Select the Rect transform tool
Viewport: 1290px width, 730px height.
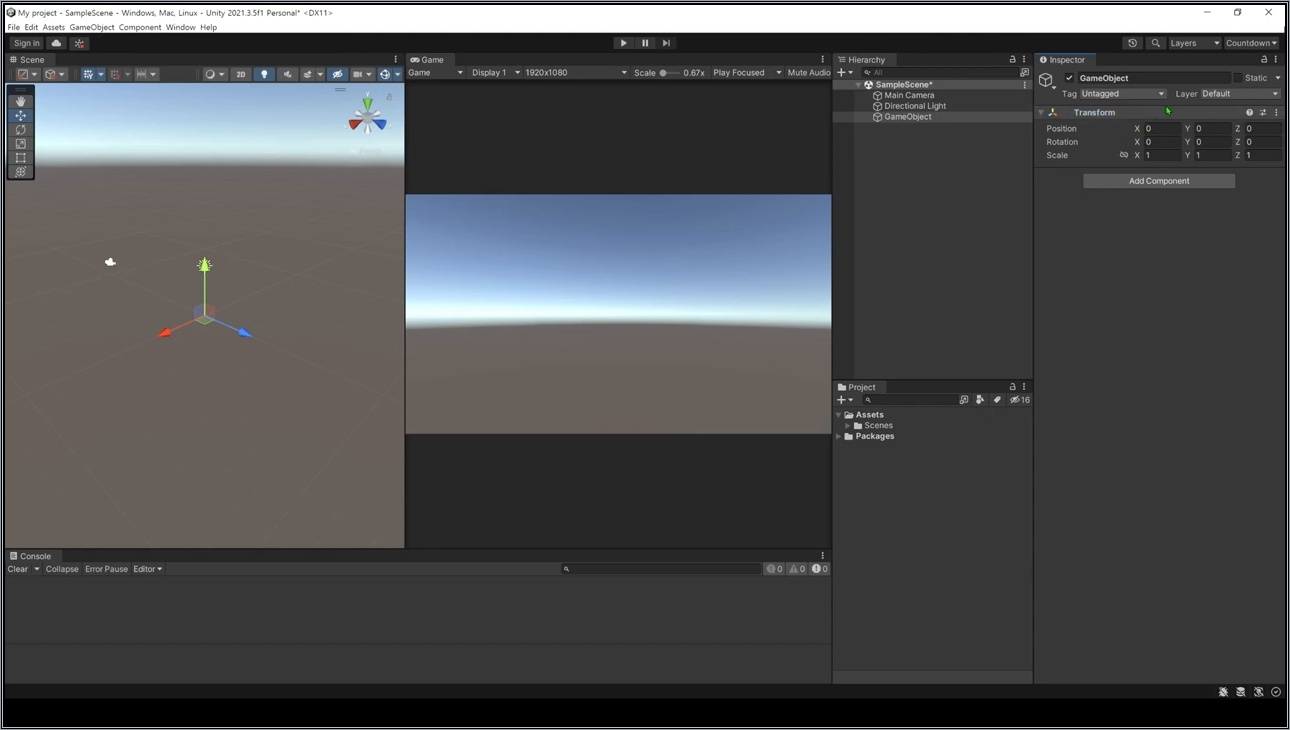[20, 157]
